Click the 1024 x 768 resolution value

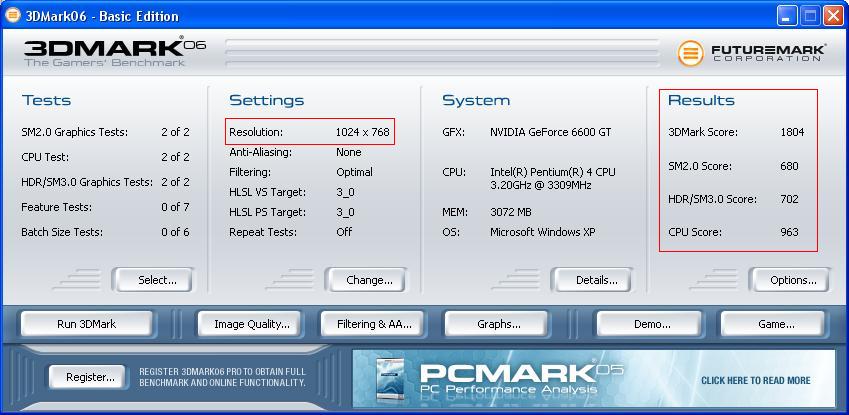(x=362, y=132)
